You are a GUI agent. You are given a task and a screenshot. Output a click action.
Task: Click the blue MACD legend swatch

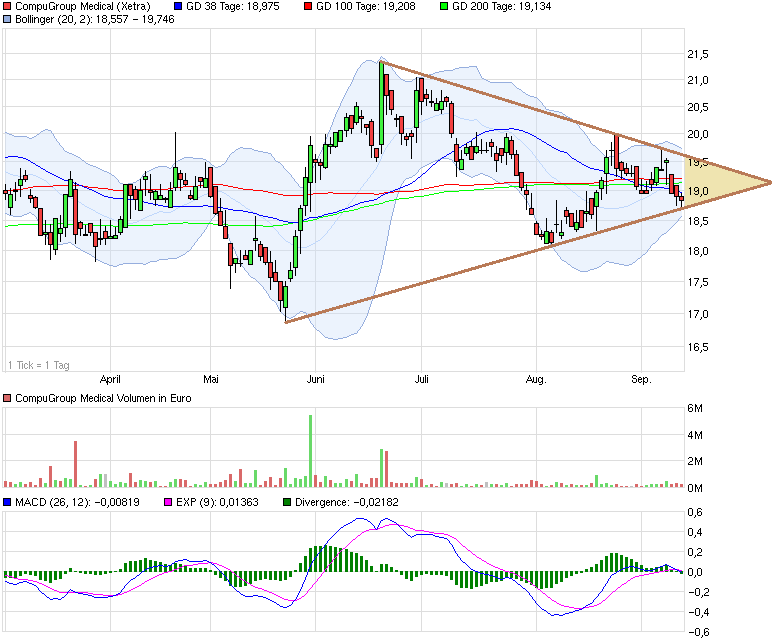pos(7,502)
